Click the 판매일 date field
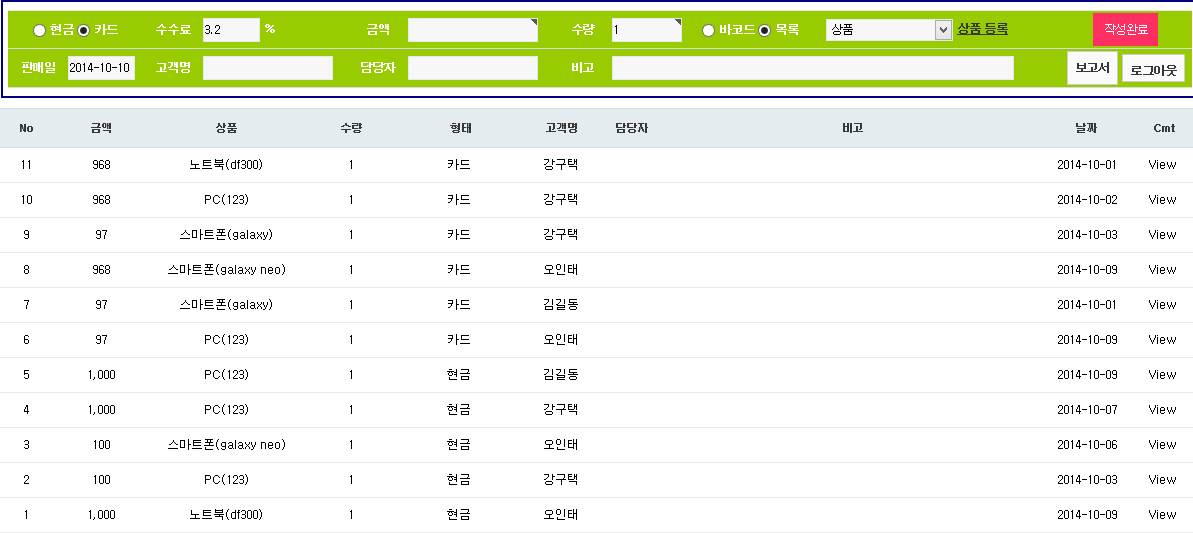 [101, 68]
